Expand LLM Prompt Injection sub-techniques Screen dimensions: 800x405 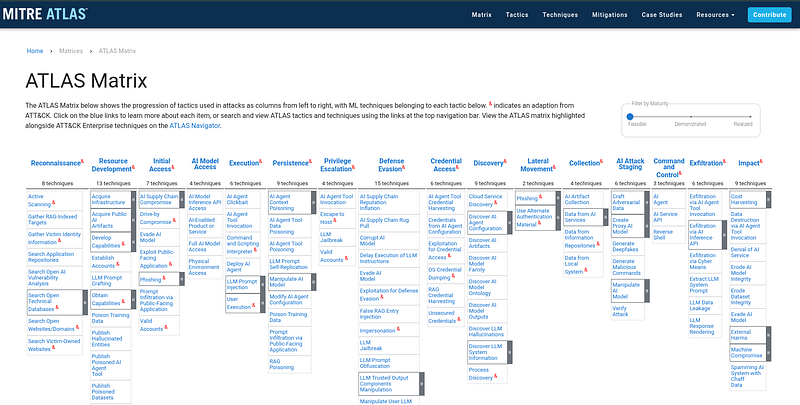coord(263,285)
